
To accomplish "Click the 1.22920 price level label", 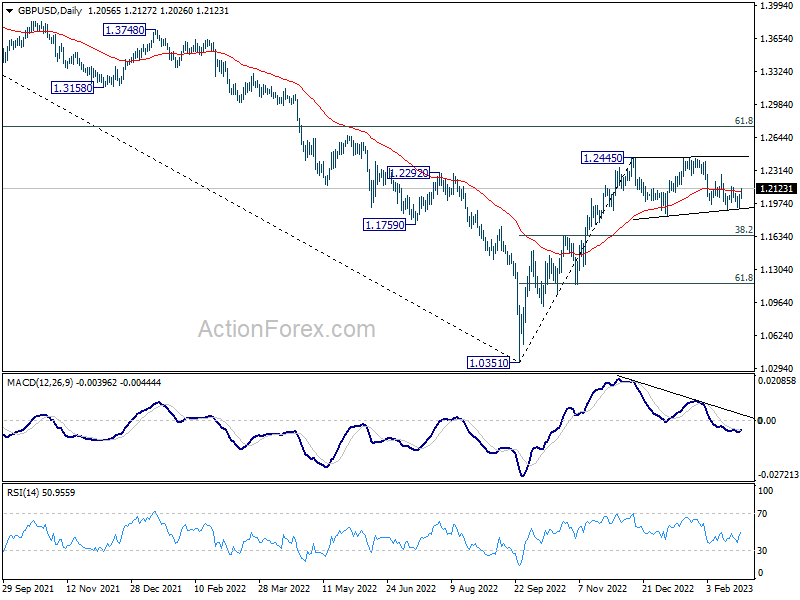I will 409,173.
